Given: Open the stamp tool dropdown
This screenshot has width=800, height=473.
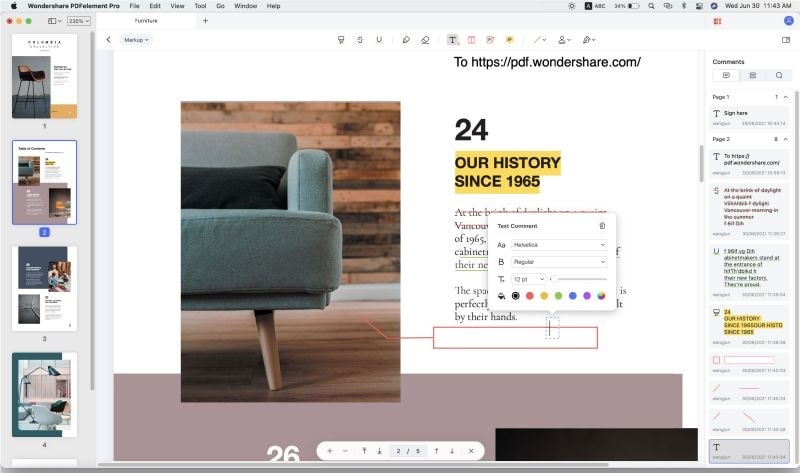Looking at the screenshot, I should tap(564, 40).
